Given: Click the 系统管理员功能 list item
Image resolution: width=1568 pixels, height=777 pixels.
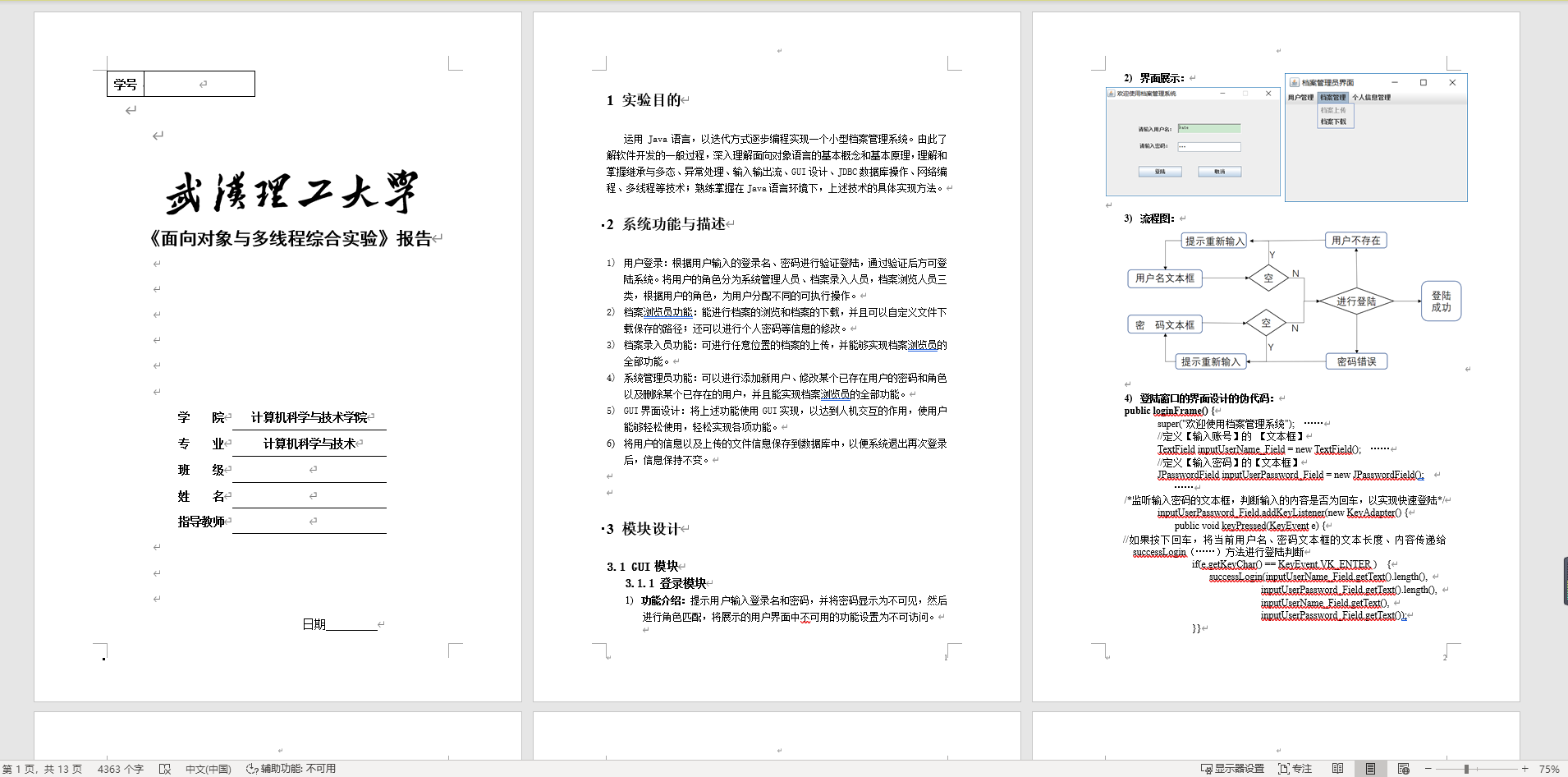Looking at the screenshot, I should tap(784, 386).
